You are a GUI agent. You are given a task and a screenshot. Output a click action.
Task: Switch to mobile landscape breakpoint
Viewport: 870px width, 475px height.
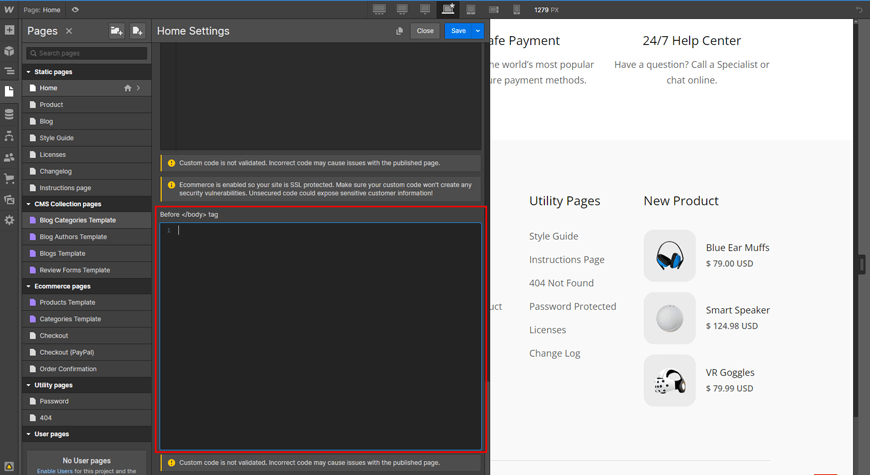pos(494,9)
